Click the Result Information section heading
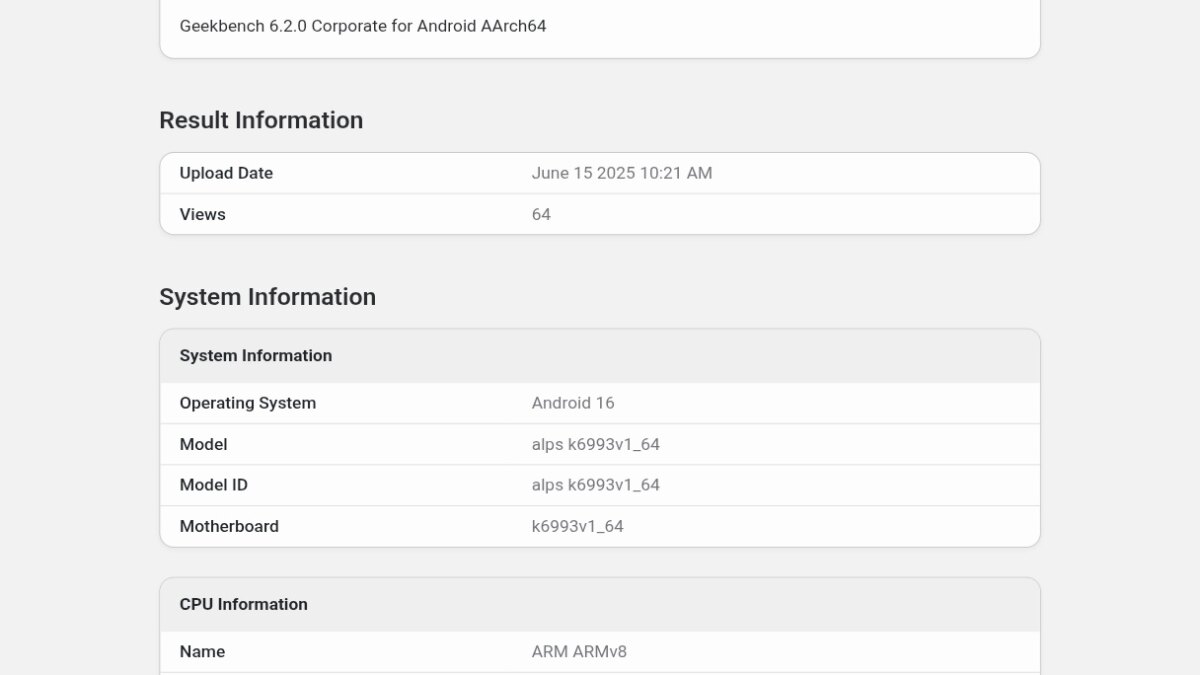This screenshot has height=675, width=1200. tap(261, 120)
